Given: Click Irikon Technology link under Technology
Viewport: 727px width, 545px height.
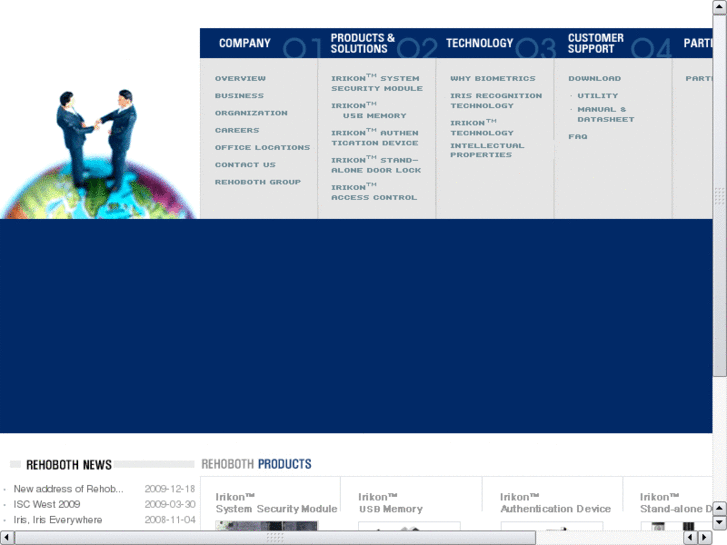Looking at the screenshot, I should coord(482,128).
